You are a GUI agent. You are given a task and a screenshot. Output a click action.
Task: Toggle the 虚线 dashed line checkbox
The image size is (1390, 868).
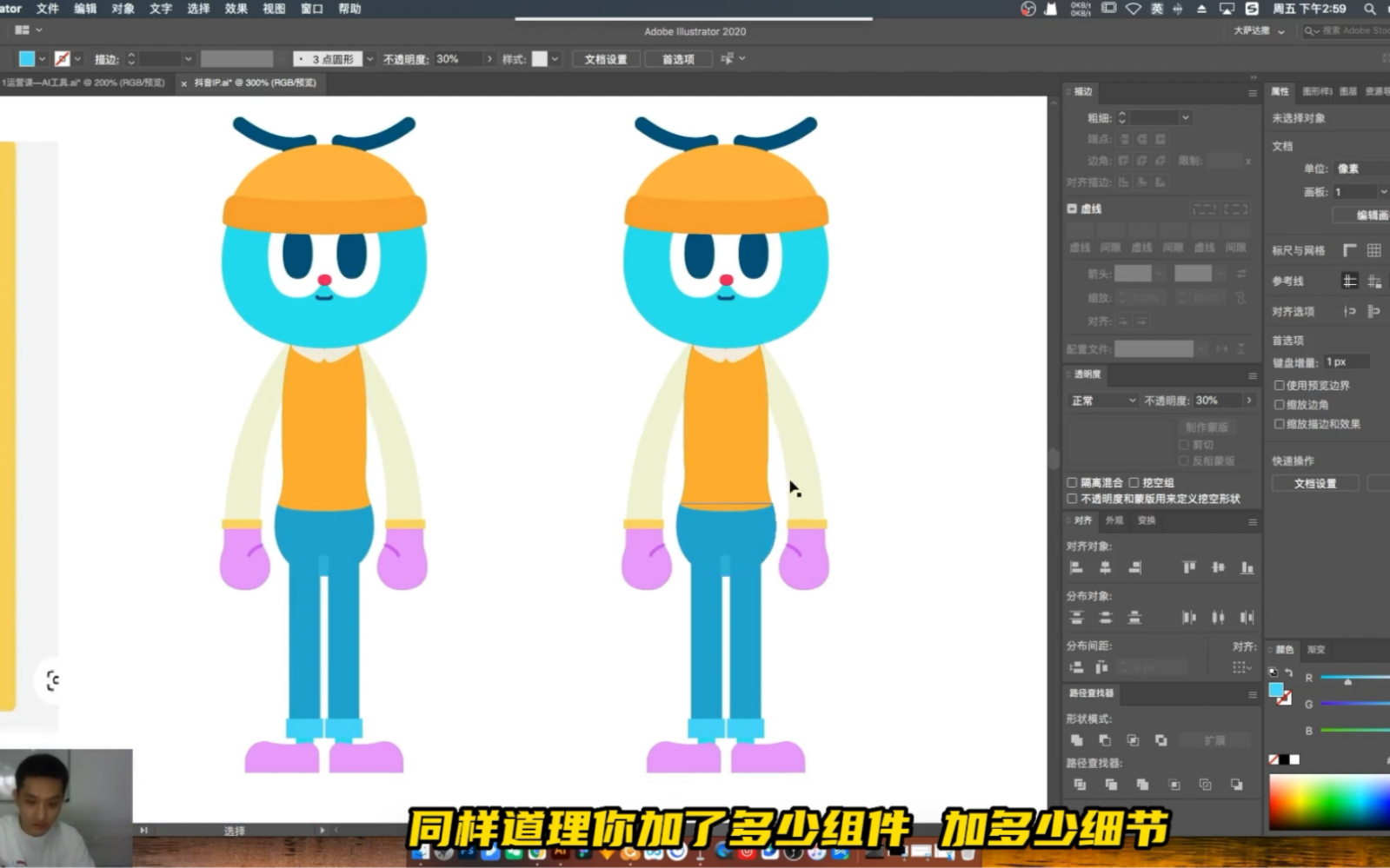[x=1072, y=209]
